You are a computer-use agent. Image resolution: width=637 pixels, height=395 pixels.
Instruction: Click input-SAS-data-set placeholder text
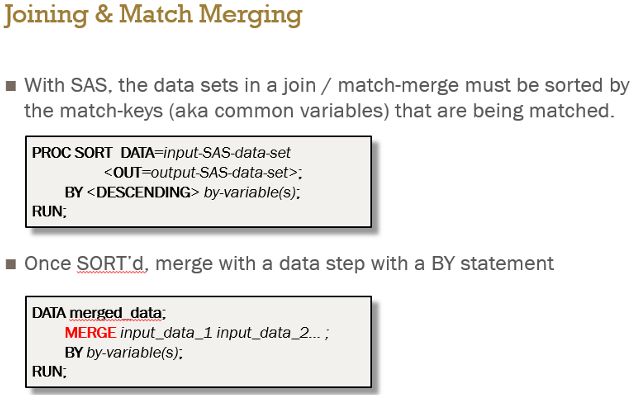point(227,153)
